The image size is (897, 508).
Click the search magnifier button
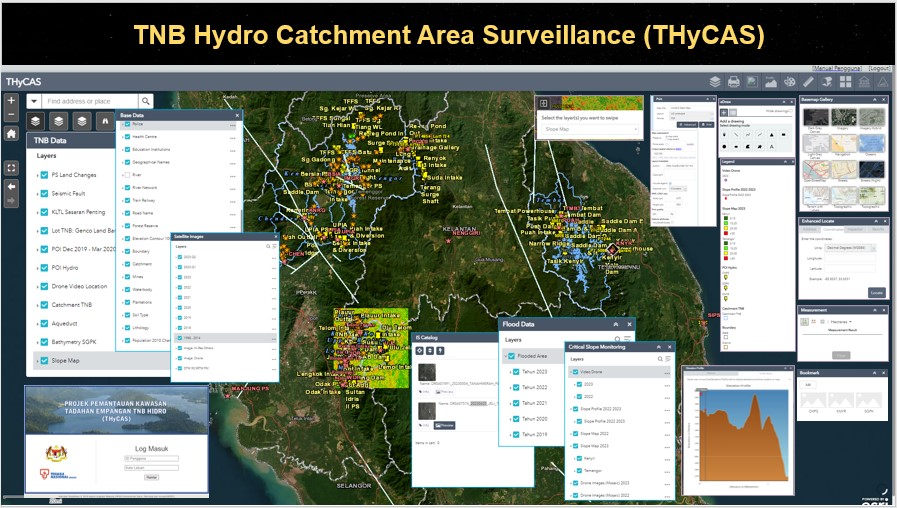click(146, 101)
